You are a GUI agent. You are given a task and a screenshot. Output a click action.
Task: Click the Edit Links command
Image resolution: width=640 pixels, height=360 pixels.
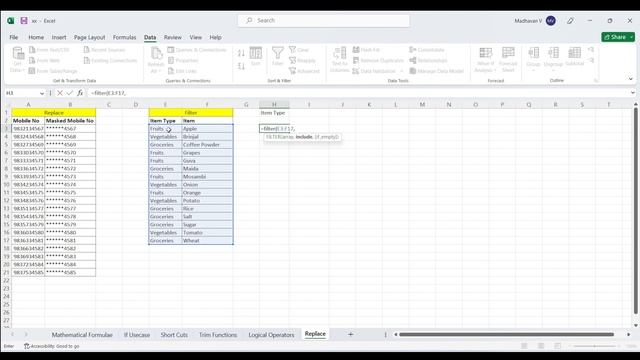click(182, 71)
